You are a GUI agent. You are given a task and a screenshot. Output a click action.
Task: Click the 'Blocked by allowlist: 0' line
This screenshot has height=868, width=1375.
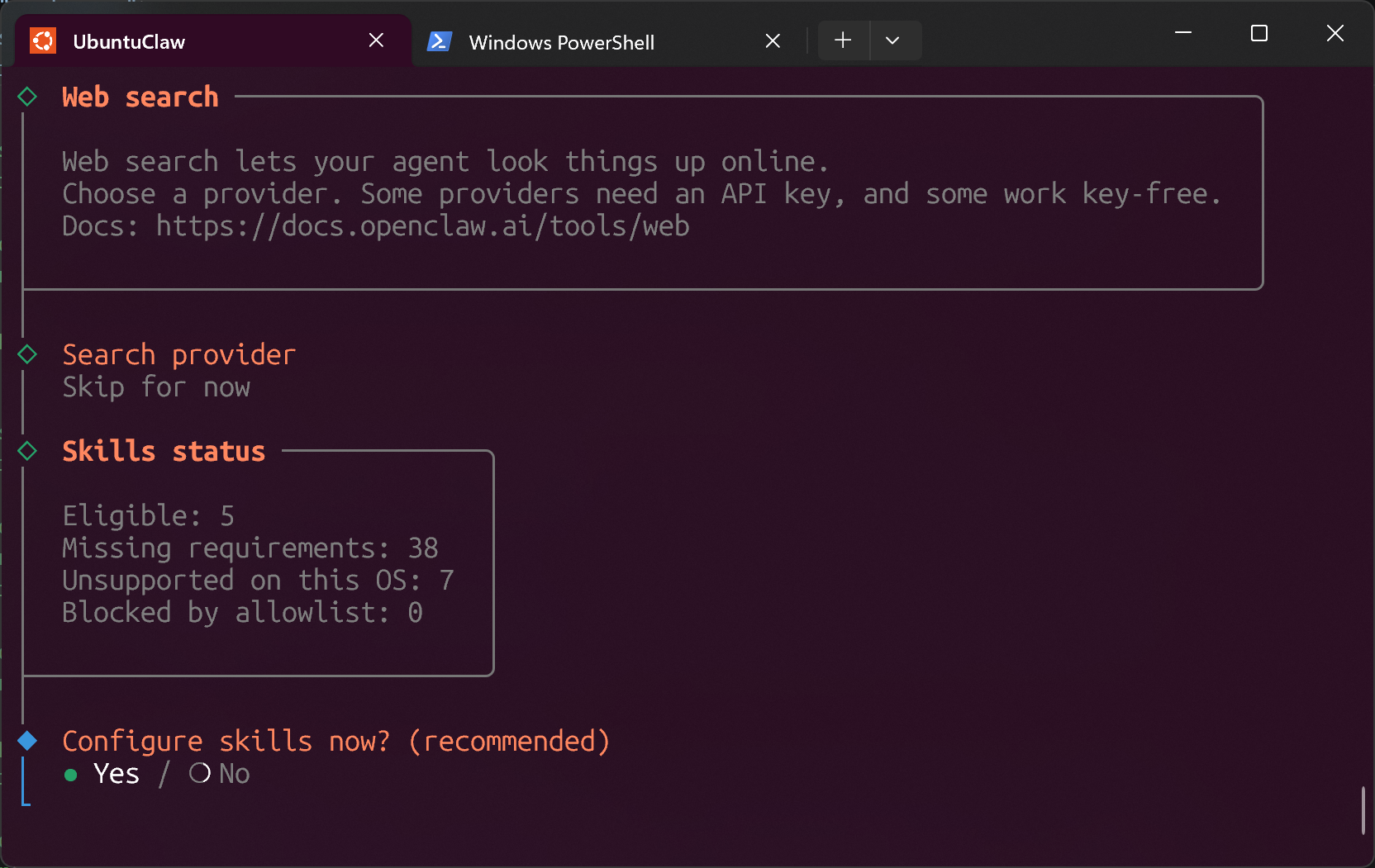click(x=243, y=613)
